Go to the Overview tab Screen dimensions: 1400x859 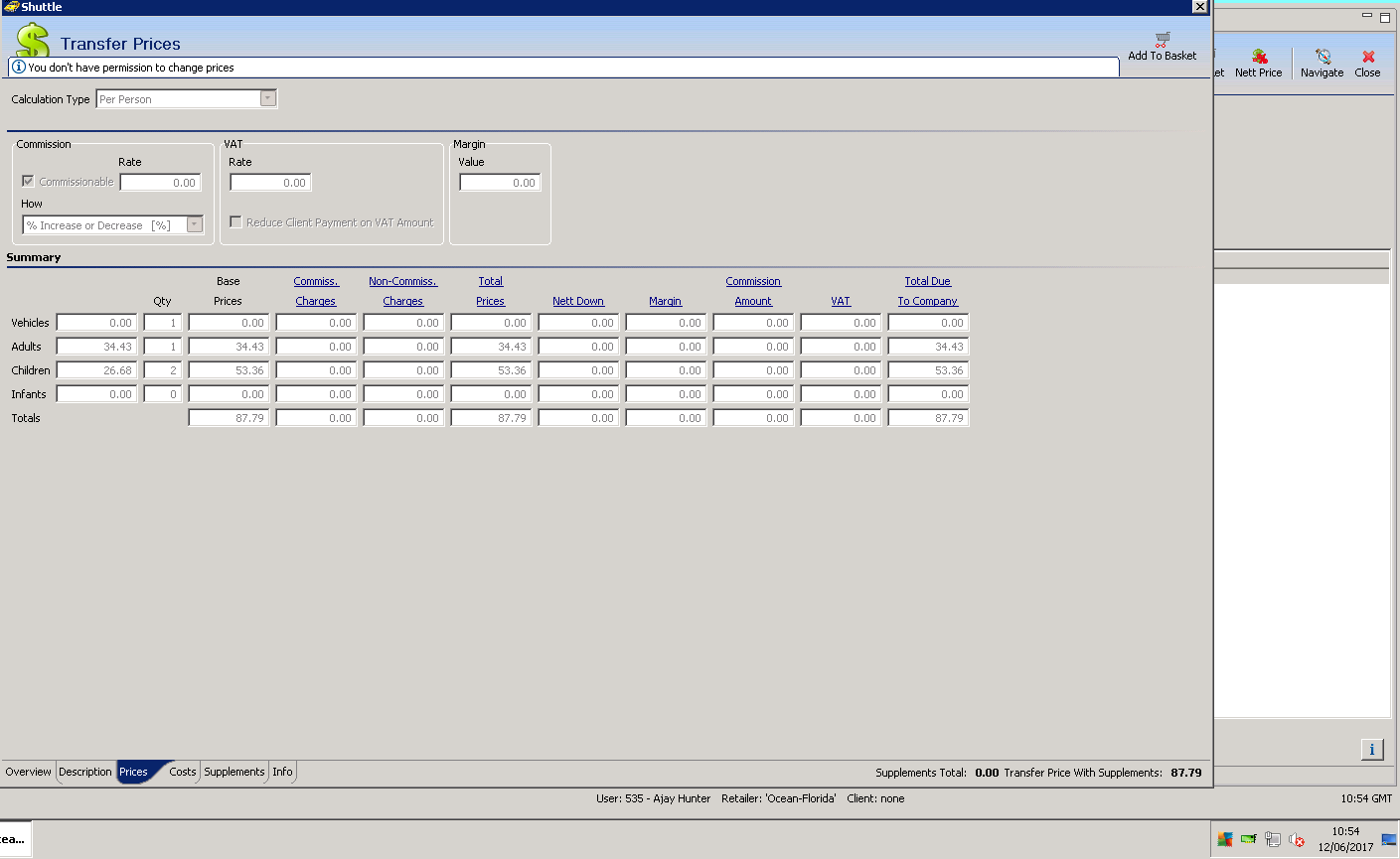28,772
